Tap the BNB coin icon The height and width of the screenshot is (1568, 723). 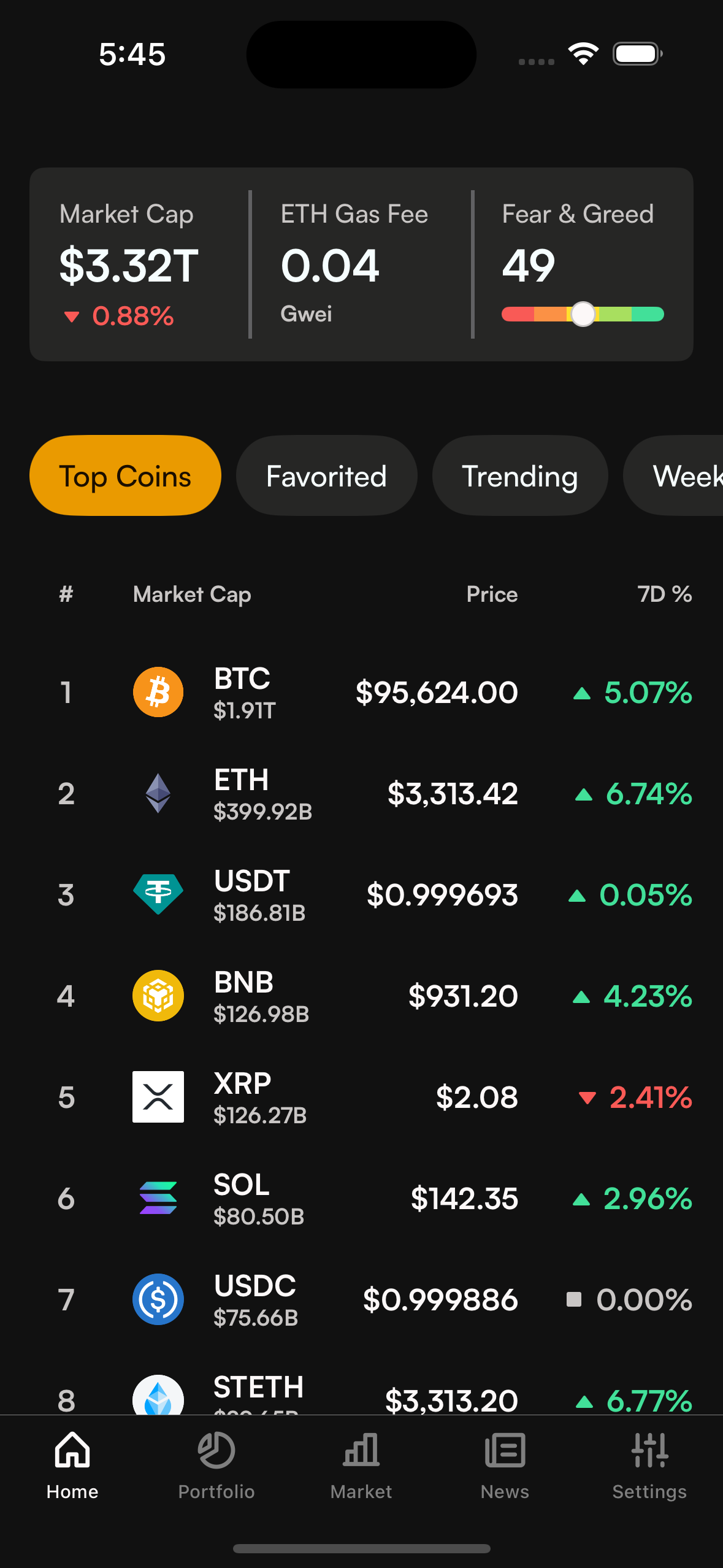158,995
